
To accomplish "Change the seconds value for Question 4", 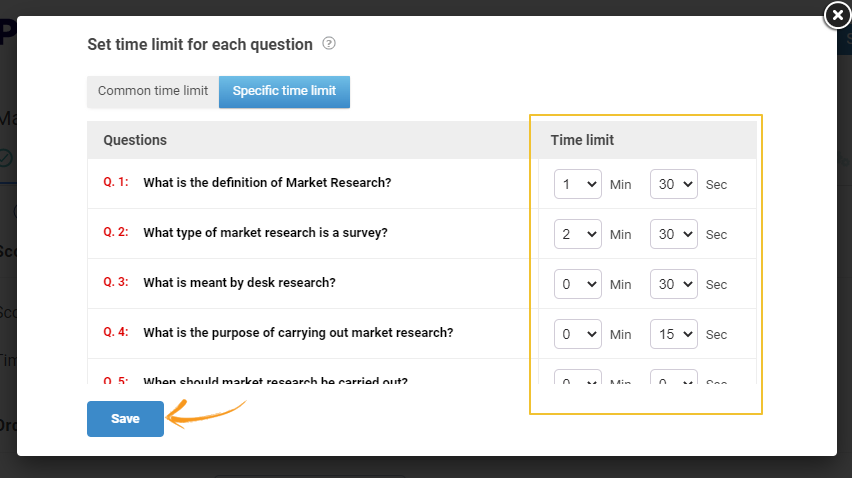I will pyautogui.click(x=674, y=334).
